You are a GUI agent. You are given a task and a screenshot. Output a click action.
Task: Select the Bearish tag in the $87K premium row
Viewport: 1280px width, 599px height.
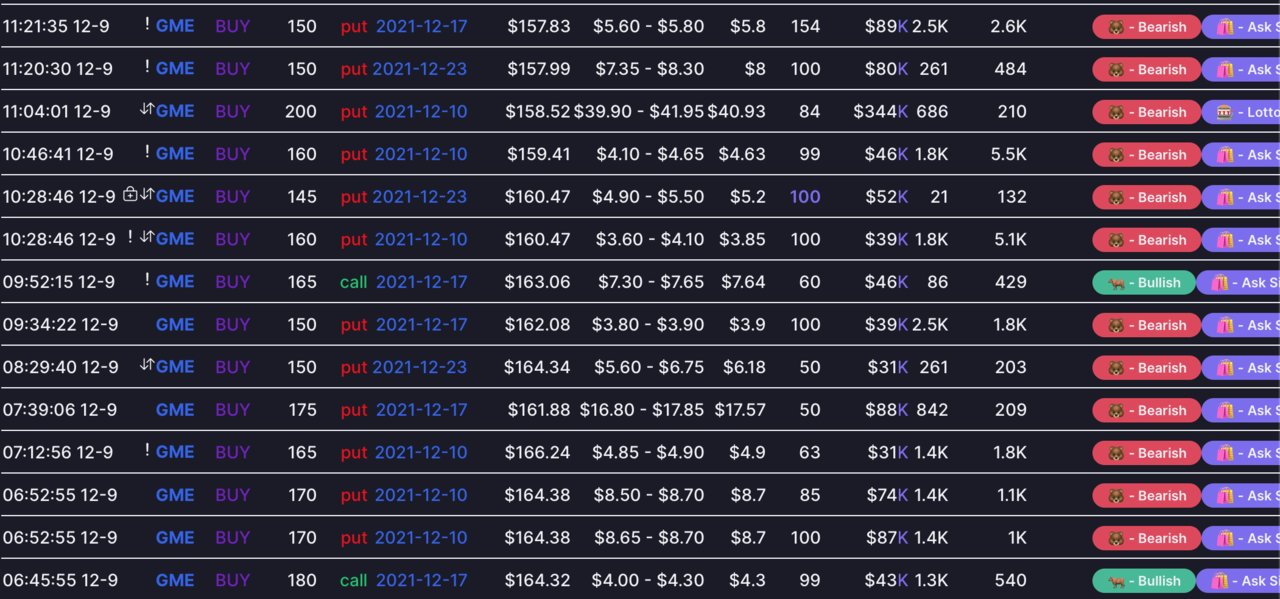coord(1146,538)
